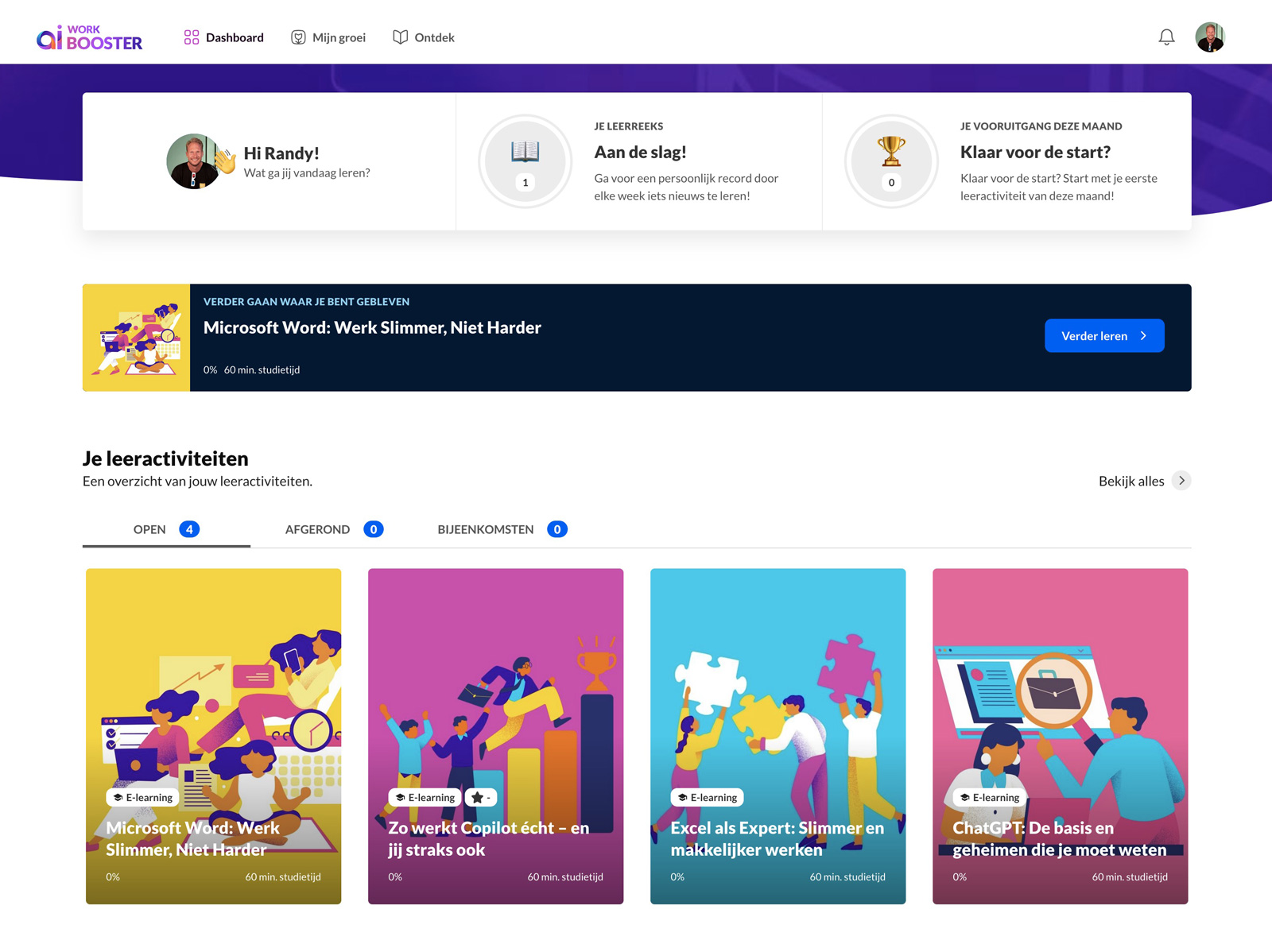This screenshot has width=1272, height=952.
Task: Click Wat ga jij vandaag leren? text
Action: point(307,173)
